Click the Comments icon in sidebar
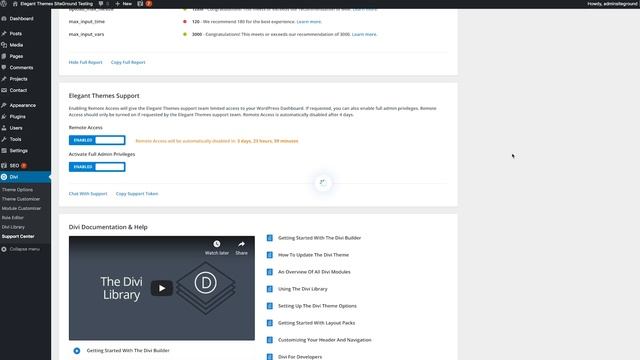This screenshot has height=360, width=640. (x=4, y=68)
